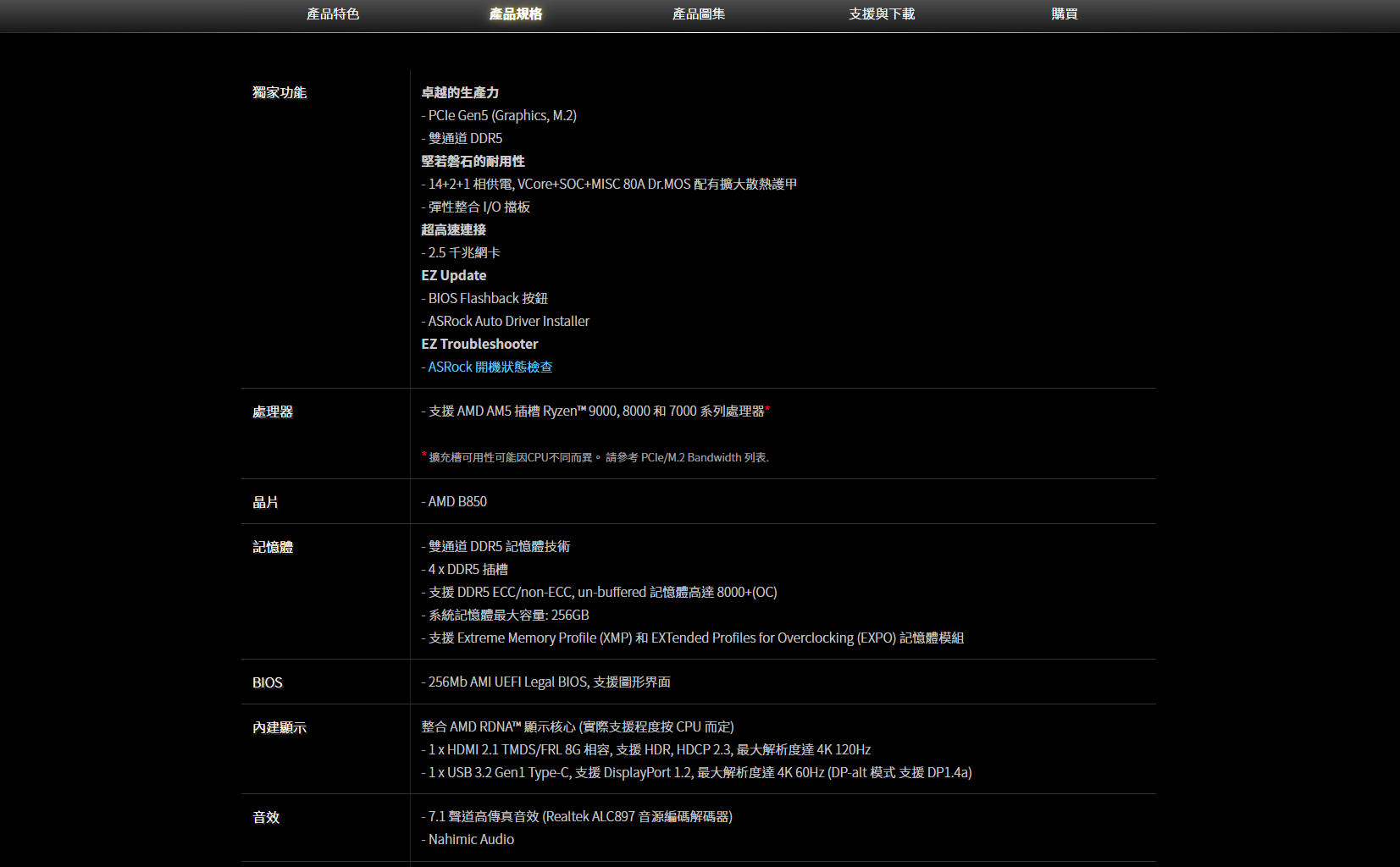Open the 產品特色 tab
The height and width of the screenshot is (867, 1400).
click(333, 14)
